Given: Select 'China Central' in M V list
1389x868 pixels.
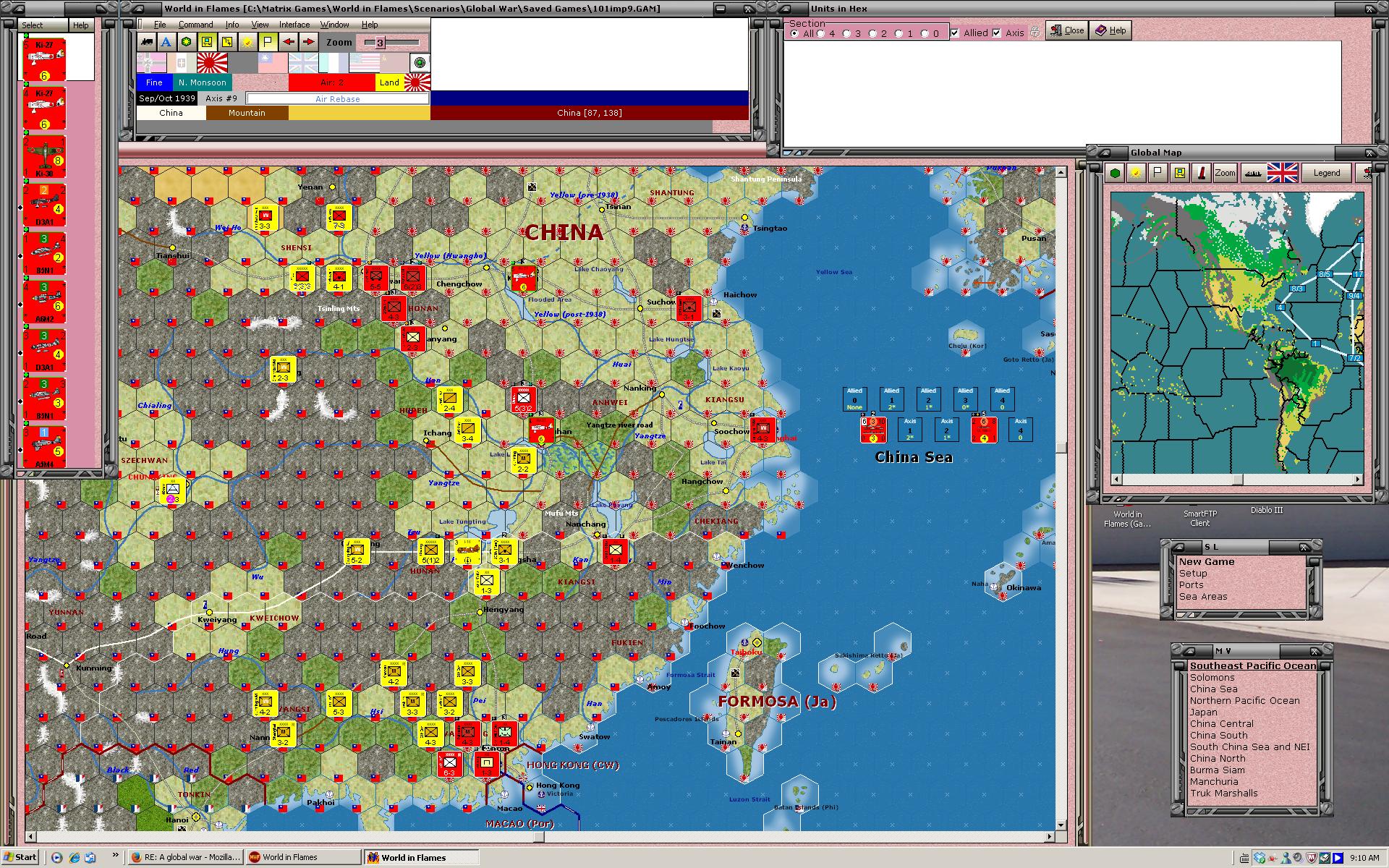Looking at the screenshot, I should pos(1222,723).
